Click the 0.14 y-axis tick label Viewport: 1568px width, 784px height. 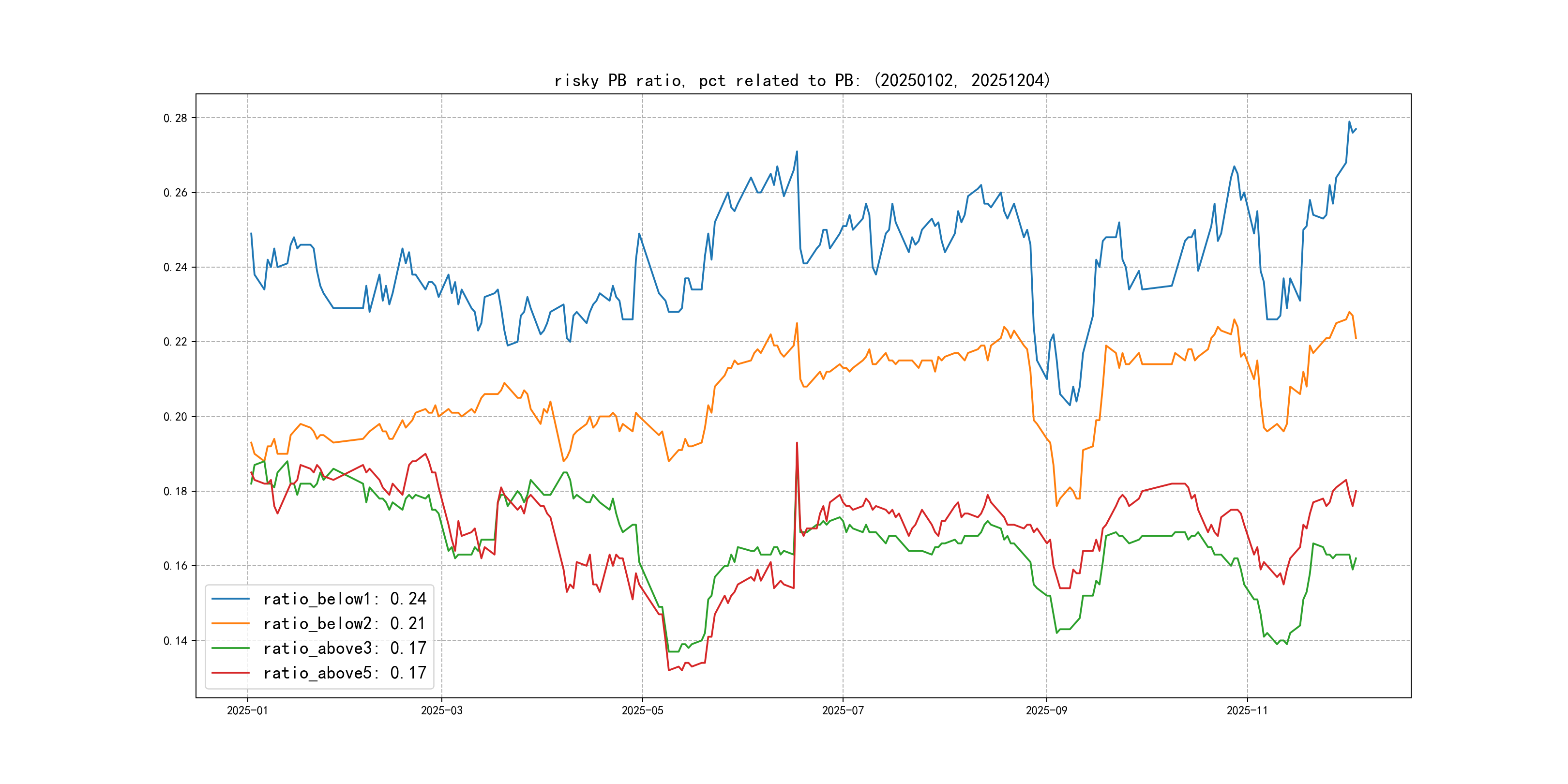pyautogui.click(x=175, y=640)
